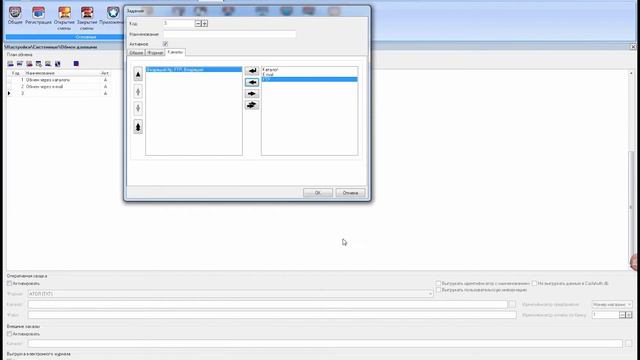This screenshot has height=360, width=640.
Task: Toggle the Активное checkbox in dialog
Action: tap(165, 44)
